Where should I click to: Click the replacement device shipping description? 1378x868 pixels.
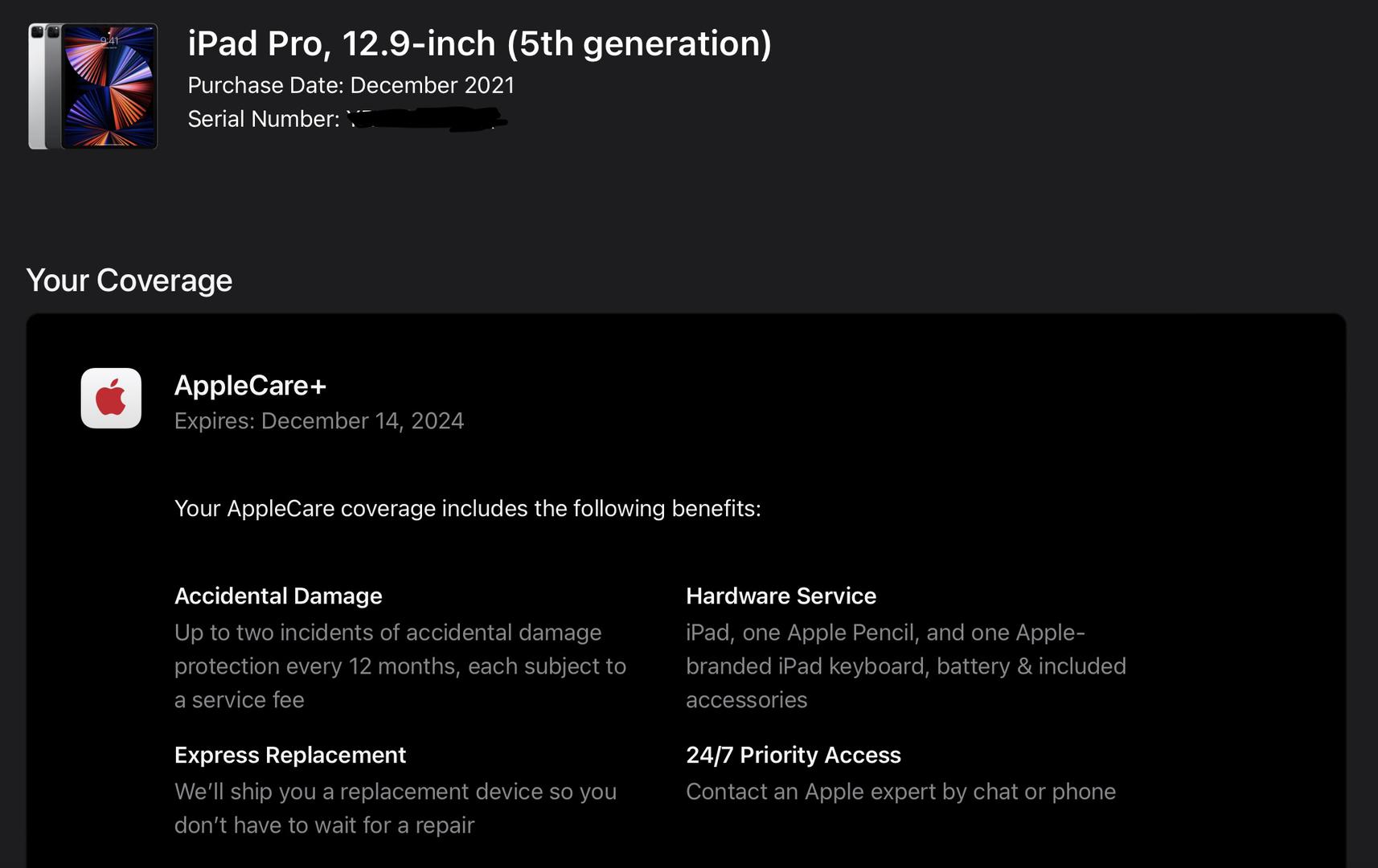point(395,809)
